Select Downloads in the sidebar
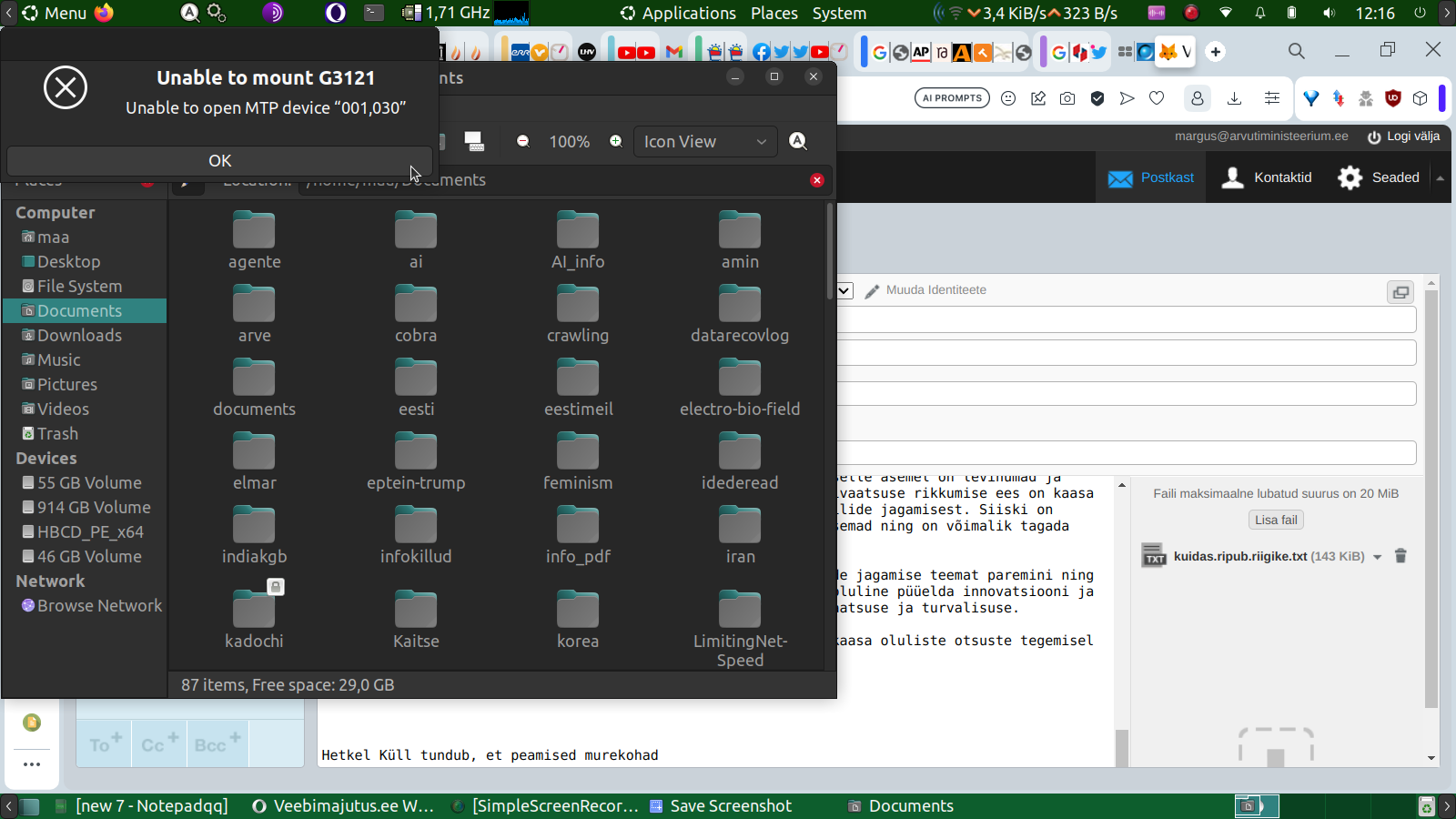The image size is (1456, 819). coord(79,336)
